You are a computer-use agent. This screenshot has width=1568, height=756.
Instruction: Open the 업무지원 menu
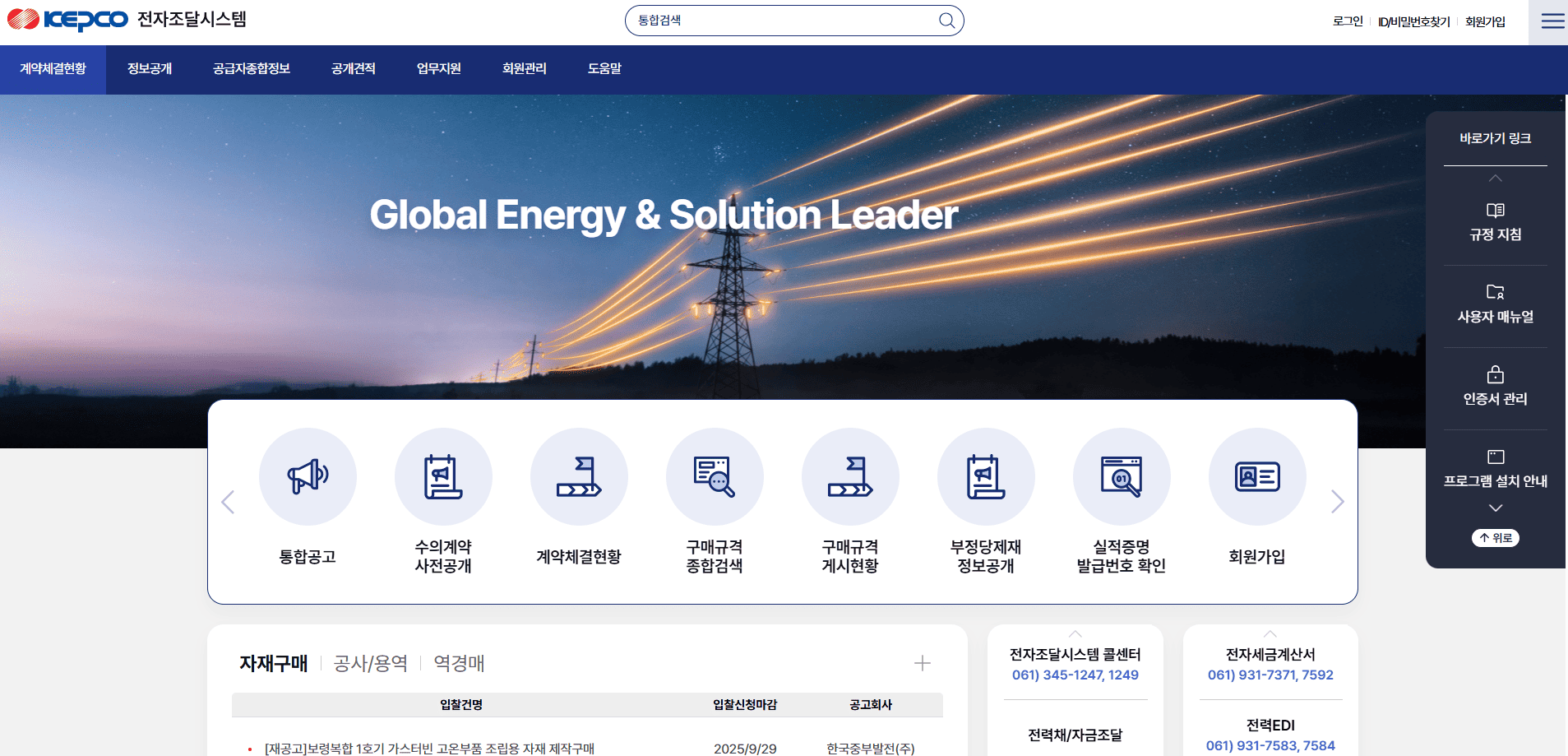pyautogui.click(x=438, y=69)
